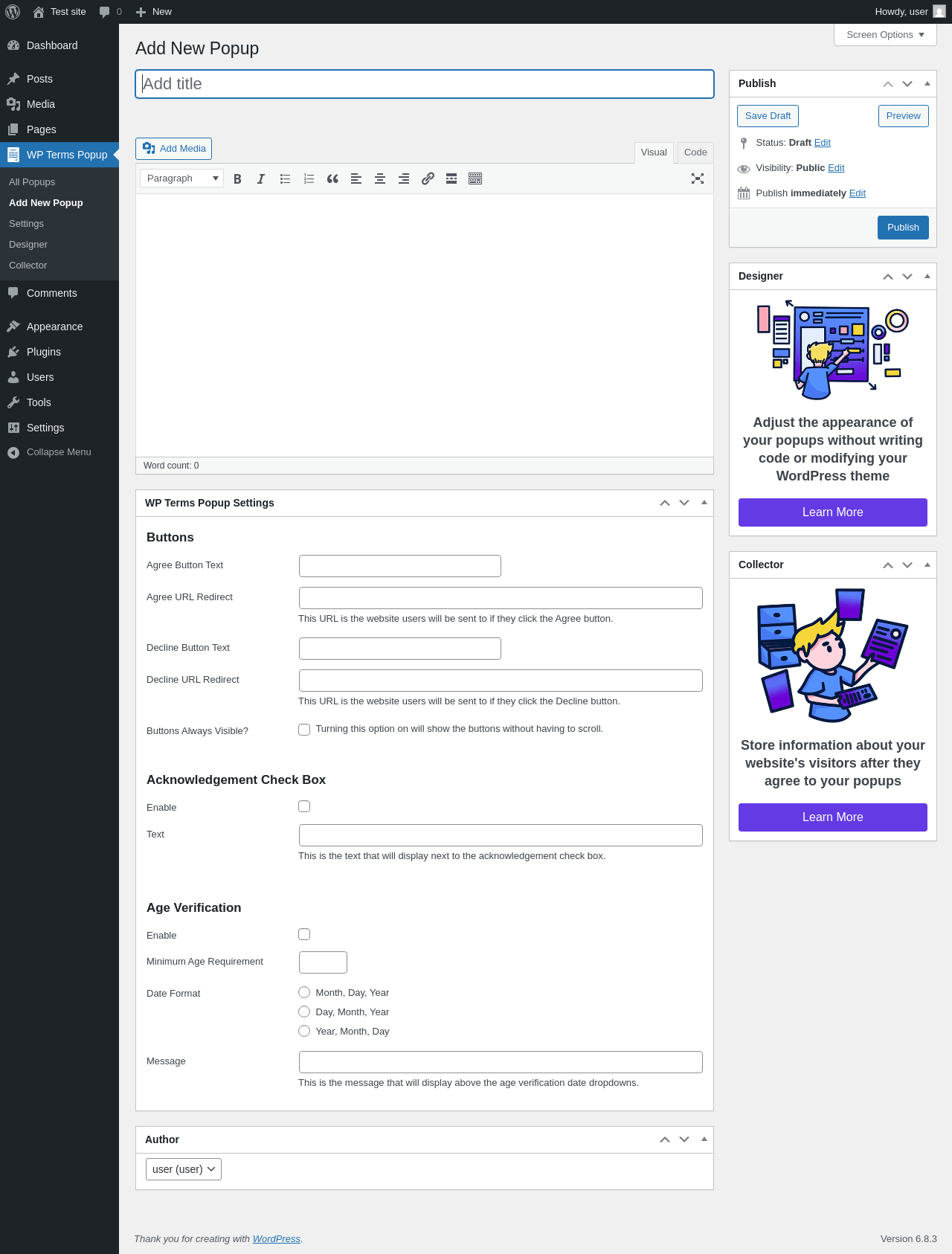Screen dimensions: 952x1254
Task: Open Designer submenu item
Action: coord(28,245)
